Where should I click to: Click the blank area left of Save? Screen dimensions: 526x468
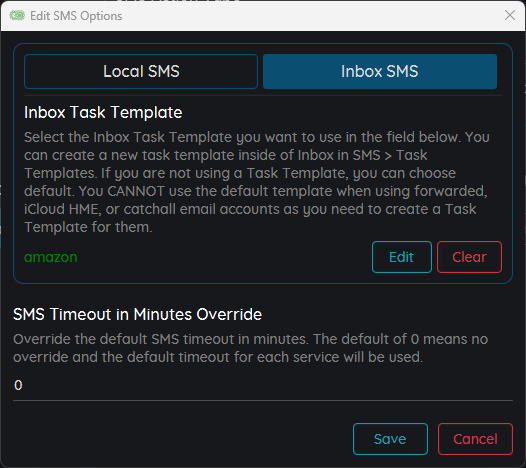click(x=183, y=439)
